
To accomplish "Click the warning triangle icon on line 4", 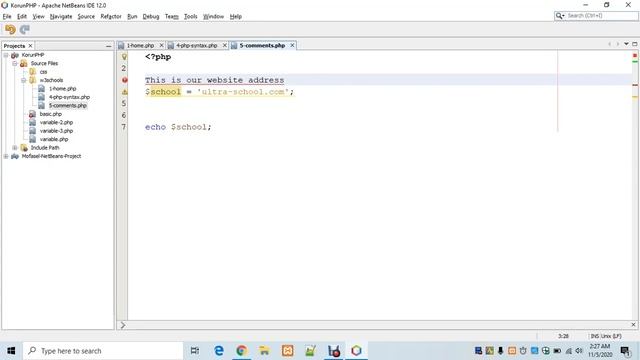I will pyautogui.click(x=124, y=92).
